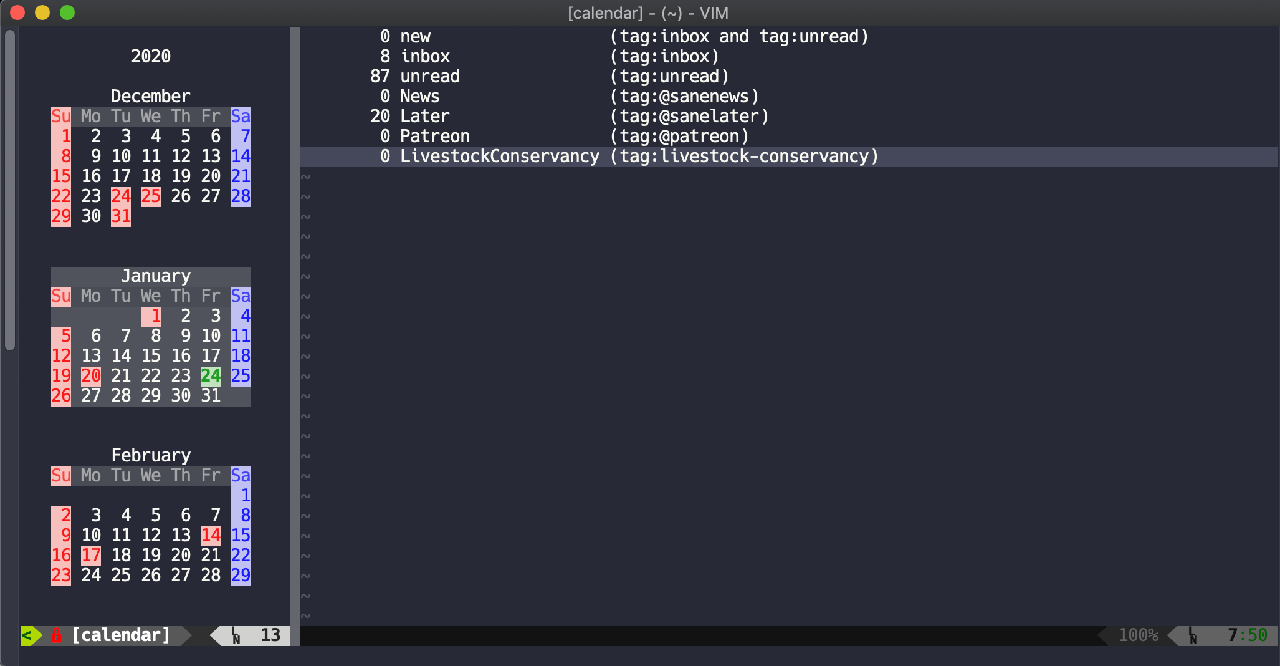The width and height of the screenshot is (1280, 666).
Task: Select today's highlighted date, January 24
Action: coord(211,376)
